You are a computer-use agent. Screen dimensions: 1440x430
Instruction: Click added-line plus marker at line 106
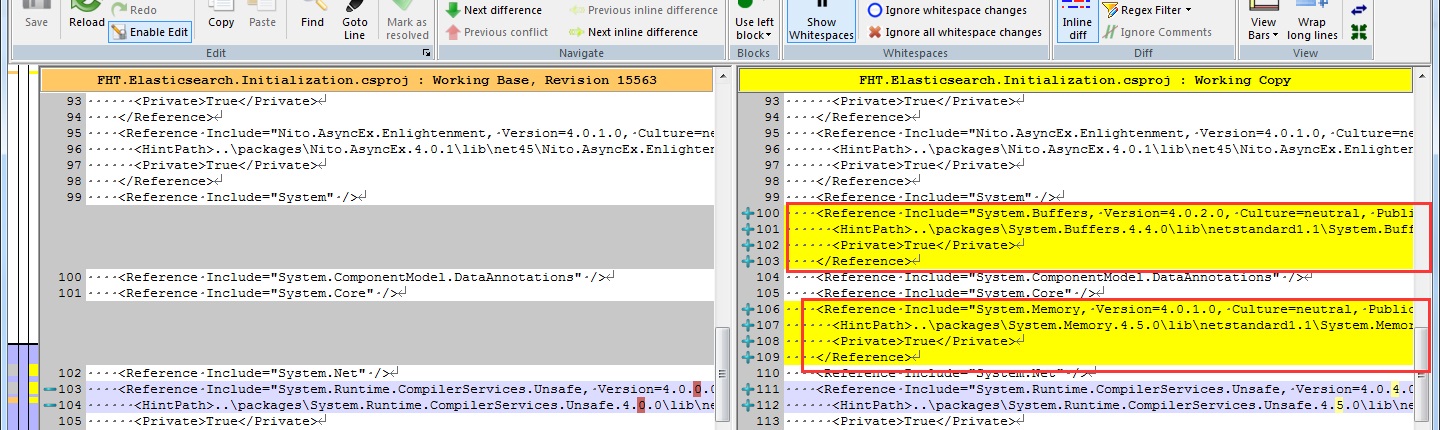click(x=747, y=309)
